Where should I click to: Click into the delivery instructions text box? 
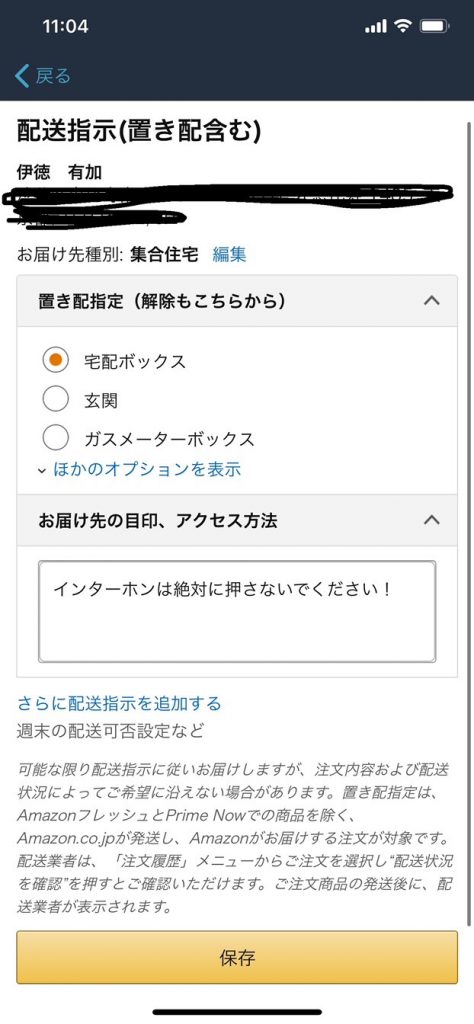pyautogui.click(x=237, y=612)
